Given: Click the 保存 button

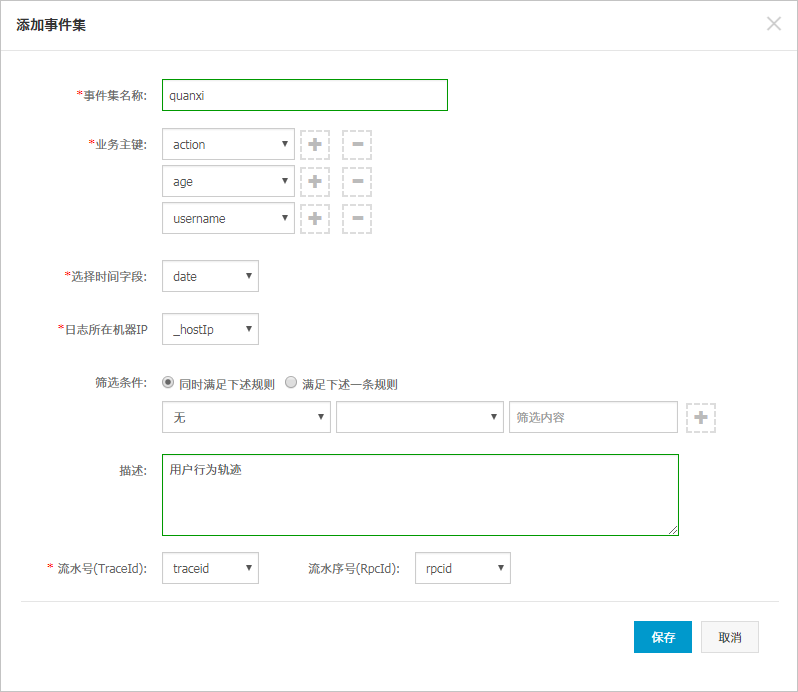Looking at the screenshot, I should click(x=663, y=637).
